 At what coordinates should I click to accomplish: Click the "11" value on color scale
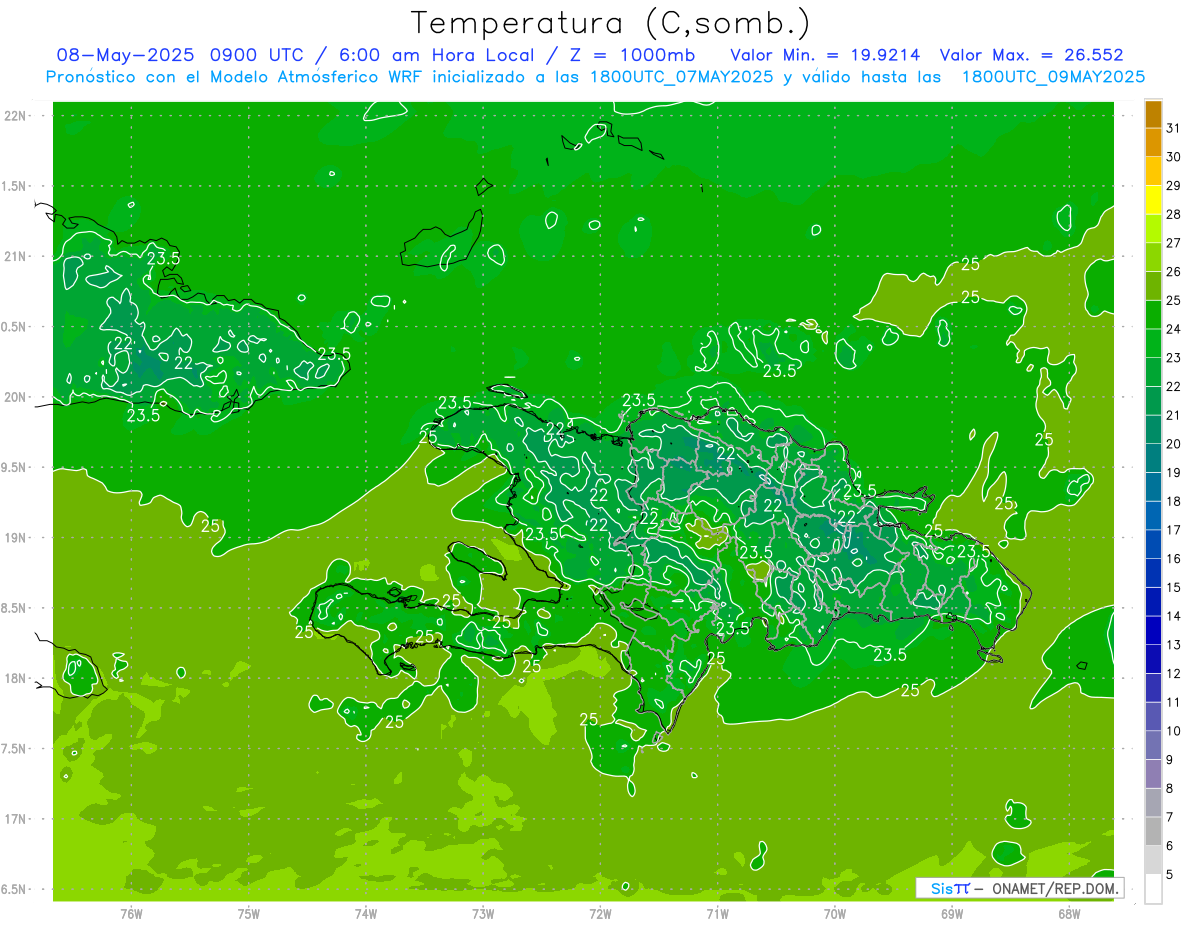tap(1174, 702)
